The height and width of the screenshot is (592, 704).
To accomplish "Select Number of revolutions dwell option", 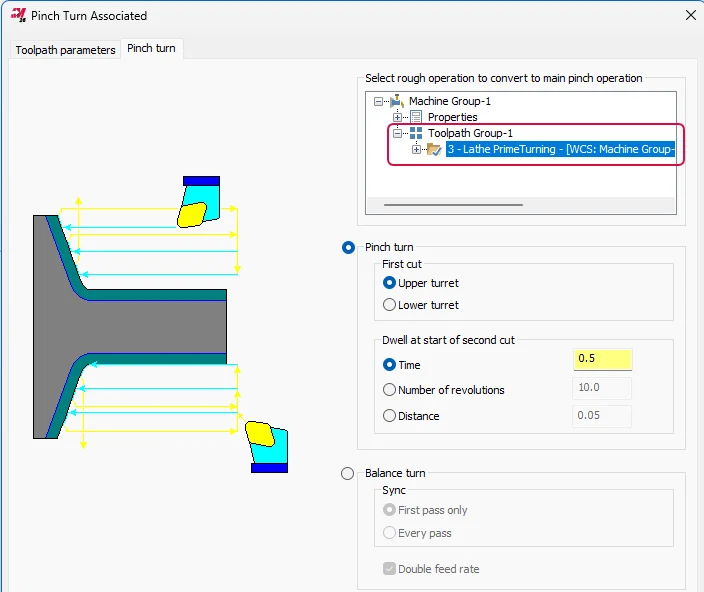I will click(390, 390).
